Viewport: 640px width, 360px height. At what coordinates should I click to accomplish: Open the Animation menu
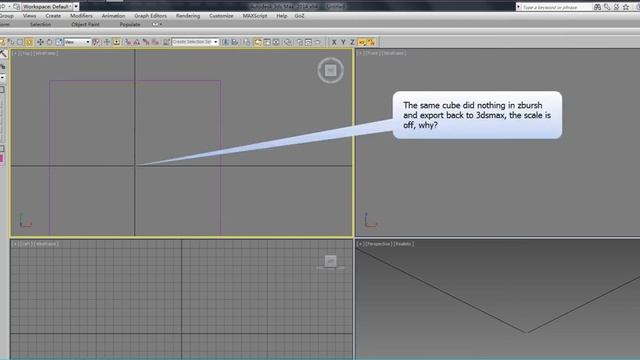pyautogui.click(x=113, y=16)
